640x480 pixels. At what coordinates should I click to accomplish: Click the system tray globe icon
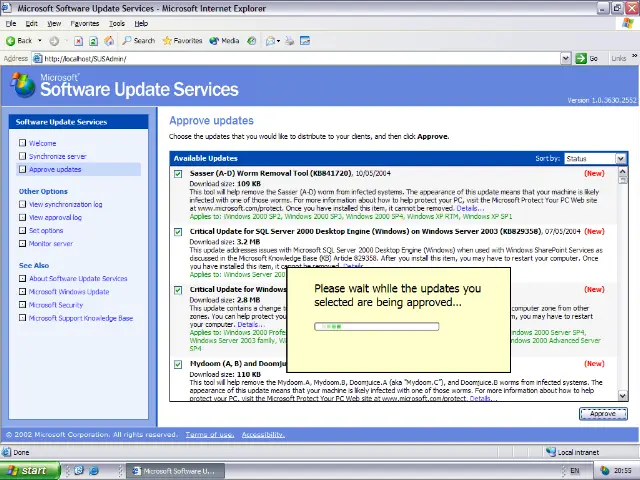(x=605, y=471)
